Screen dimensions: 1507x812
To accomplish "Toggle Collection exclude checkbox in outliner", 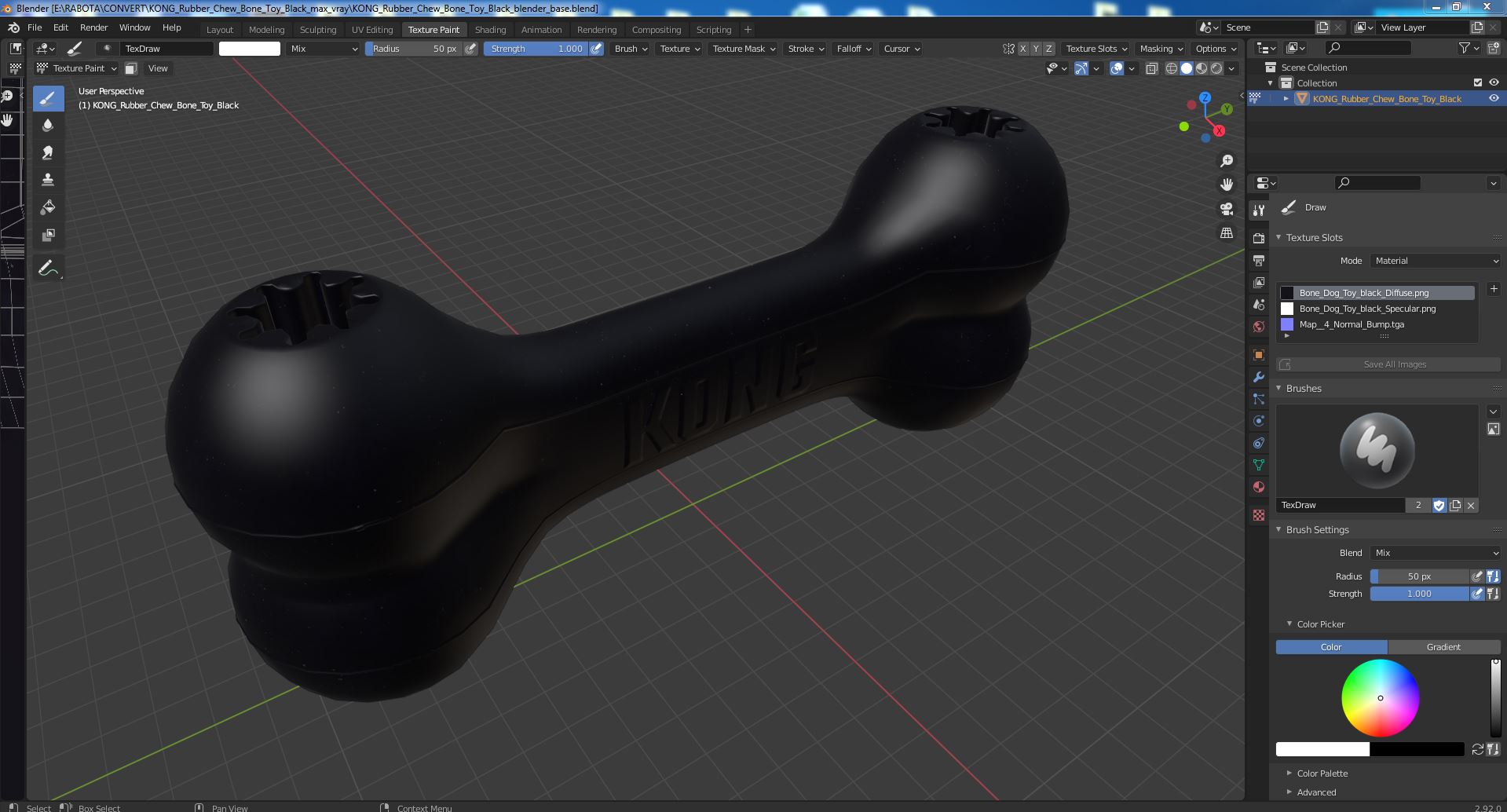I will [x=1478, y=82].
